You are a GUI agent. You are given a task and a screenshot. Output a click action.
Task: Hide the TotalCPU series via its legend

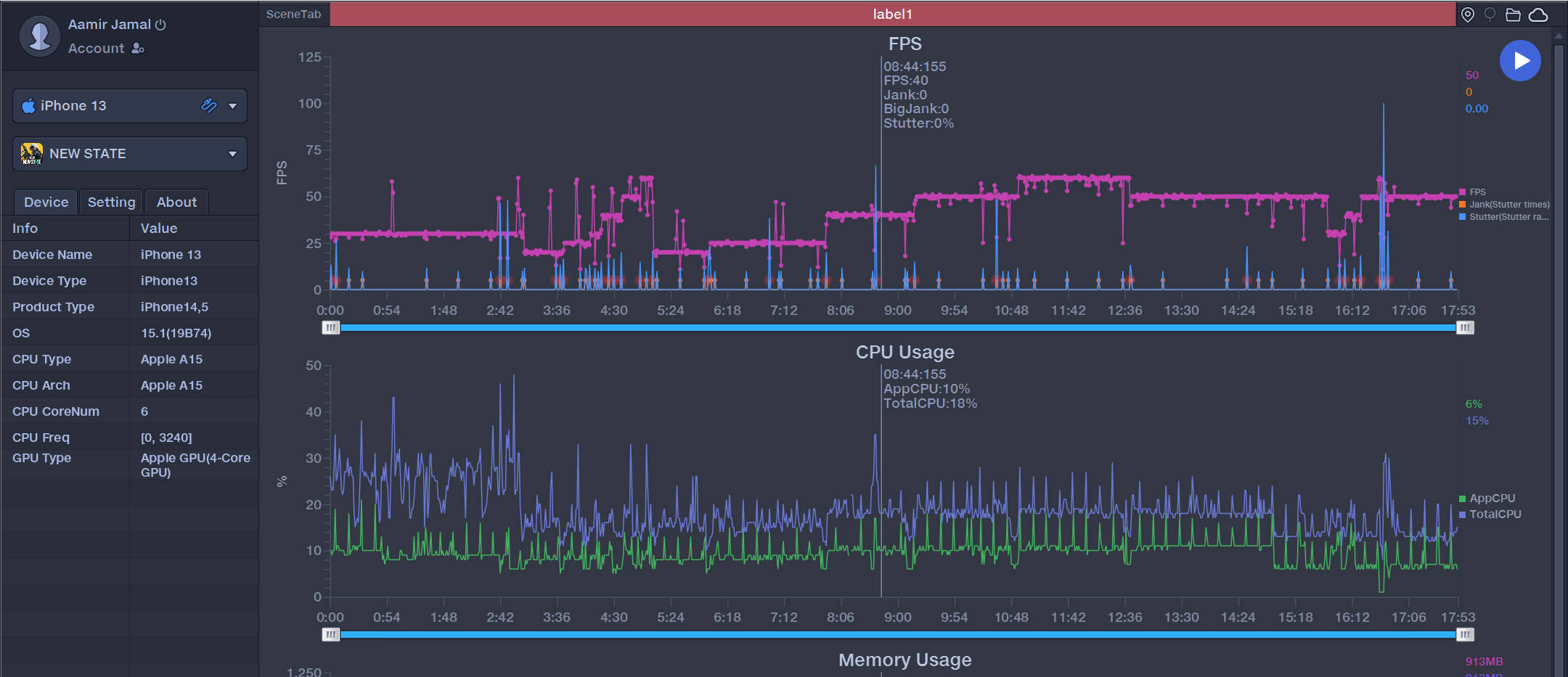coord(1494,514)
